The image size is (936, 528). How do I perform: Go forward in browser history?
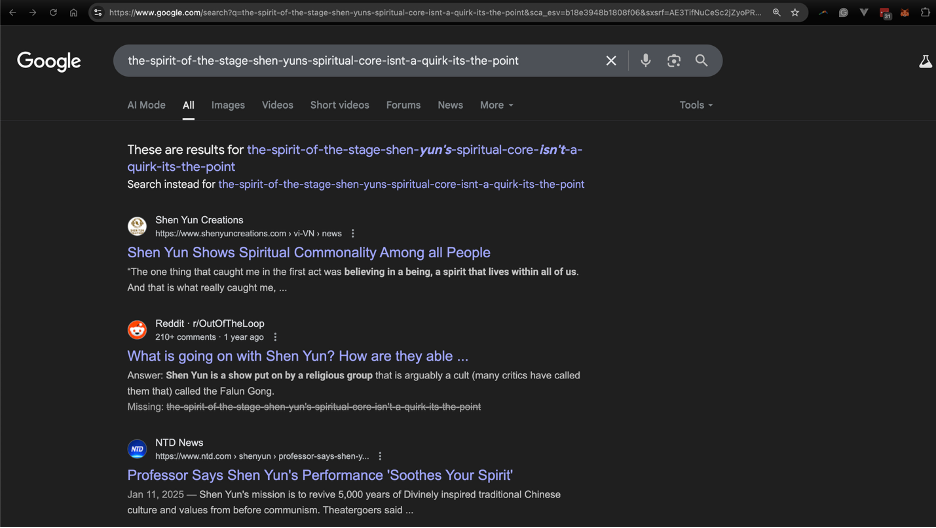click(x=33, y=12)
